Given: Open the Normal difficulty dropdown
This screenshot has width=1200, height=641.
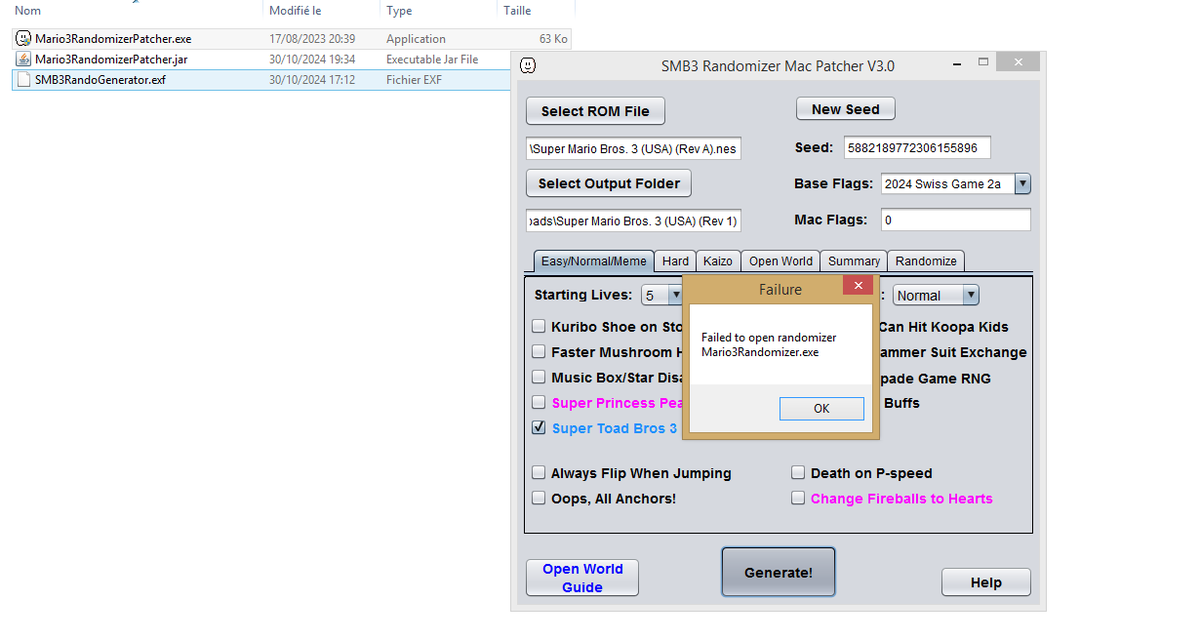Looking at the screenshot, I should (970, 295).
